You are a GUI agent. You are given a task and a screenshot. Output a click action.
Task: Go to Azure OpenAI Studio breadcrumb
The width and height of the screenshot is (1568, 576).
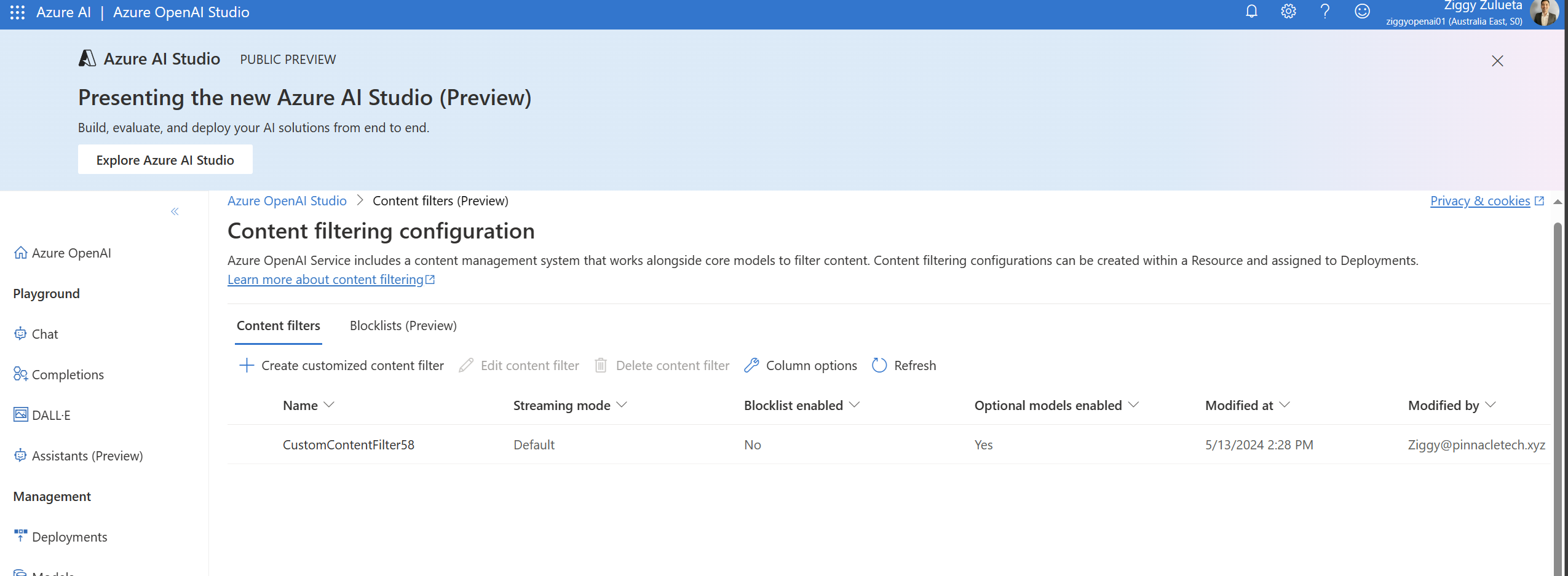coord(287,201)
